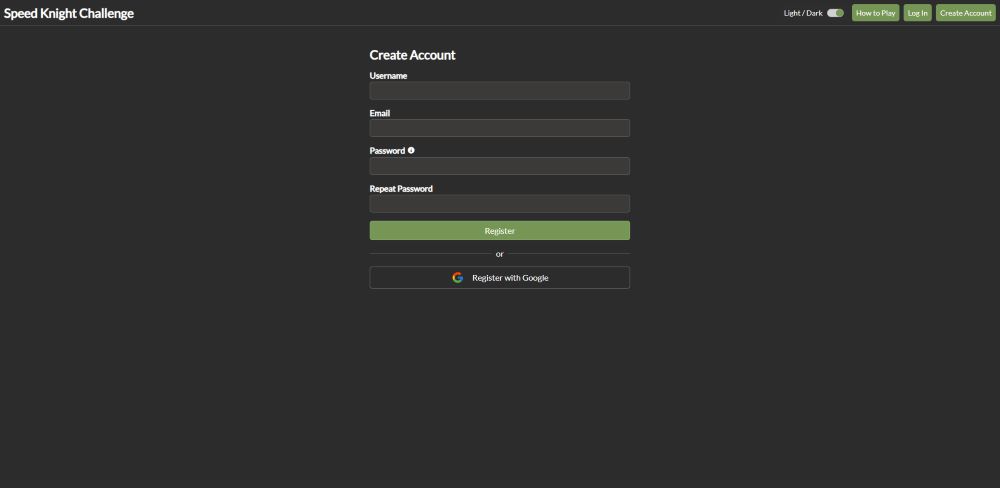Click the green Register button
1000x488 pixels.
(x=499, y=231)
